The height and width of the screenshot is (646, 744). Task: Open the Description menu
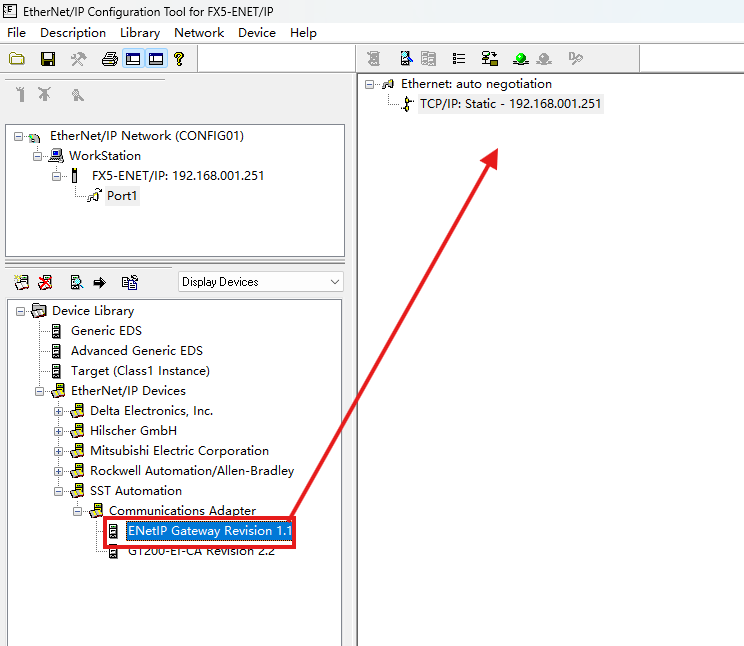click(73, 33)
